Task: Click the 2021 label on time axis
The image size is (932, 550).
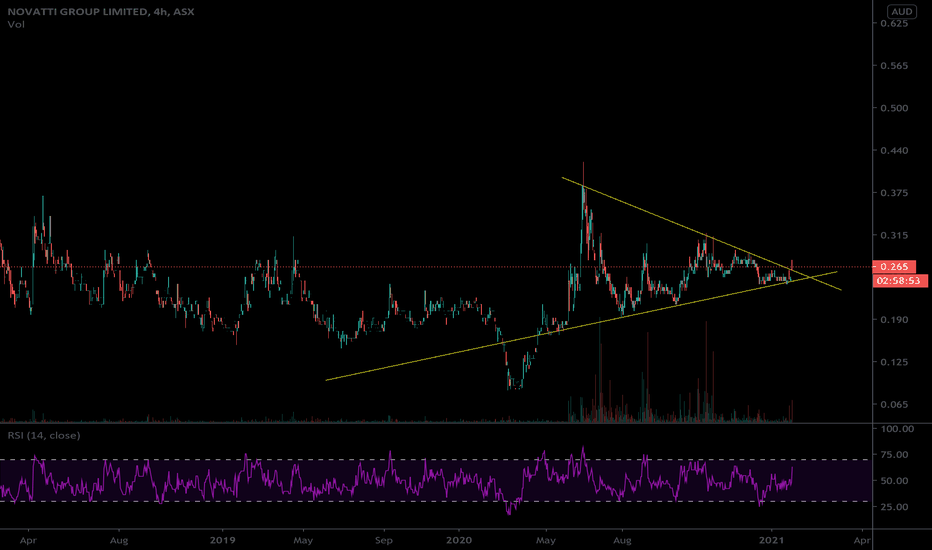Action: [772, 540]
